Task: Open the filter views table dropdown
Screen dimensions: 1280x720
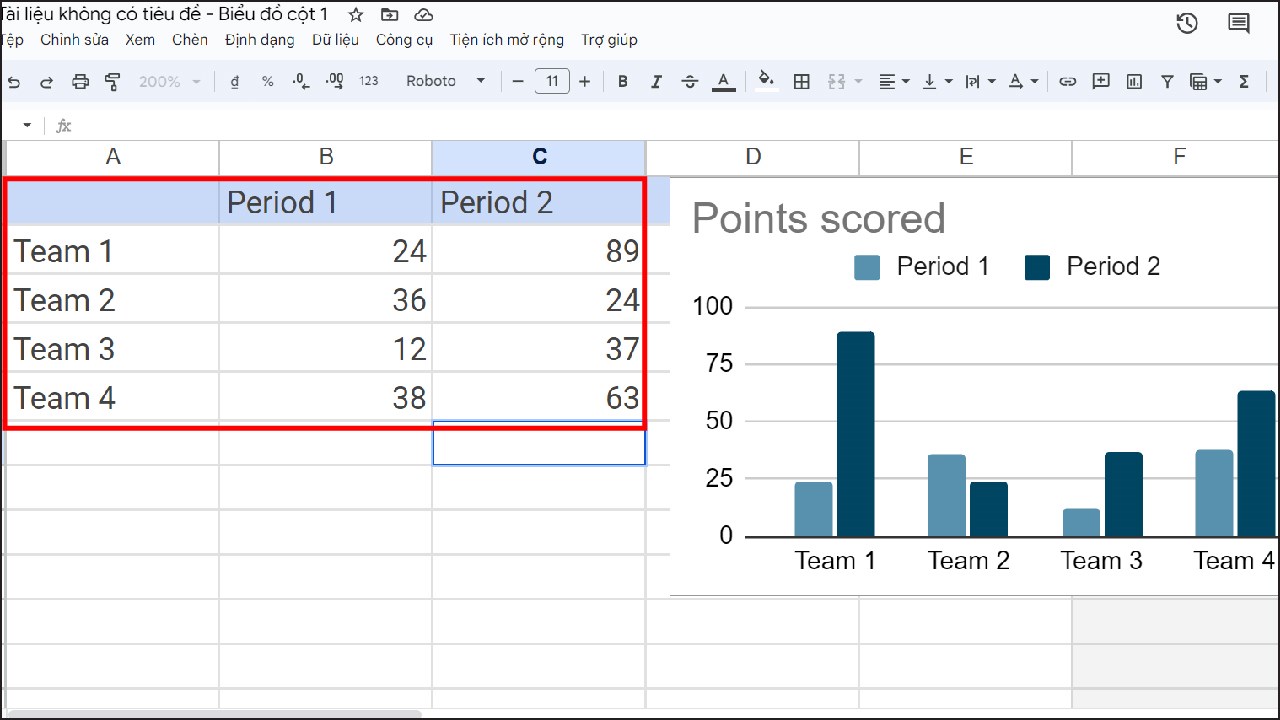Action: (1205, 82)
